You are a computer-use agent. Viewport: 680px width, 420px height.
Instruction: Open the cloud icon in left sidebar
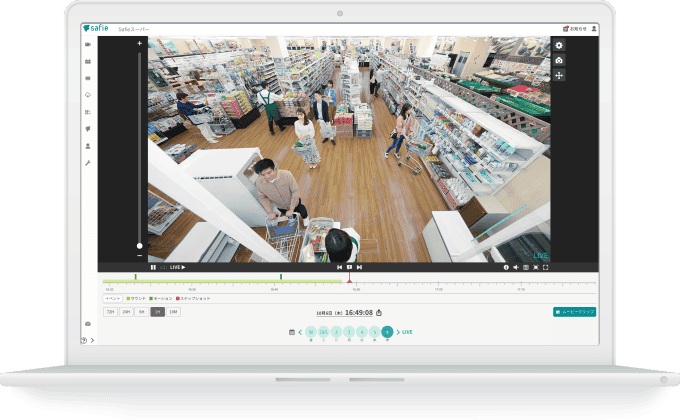89,94
